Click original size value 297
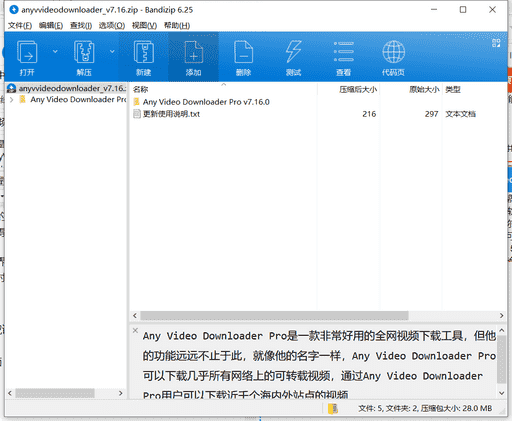512x421 pixels. tap(431, 114)
